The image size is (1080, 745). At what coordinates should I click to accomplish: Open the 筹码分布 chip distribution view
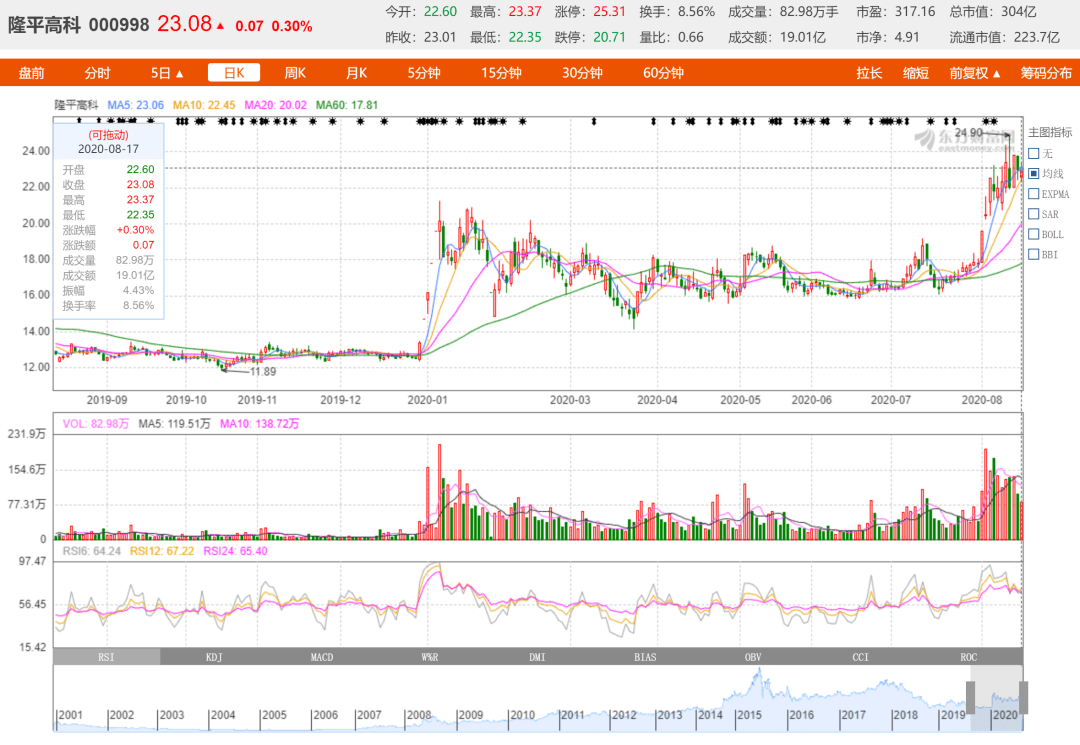pos(1046,73)
